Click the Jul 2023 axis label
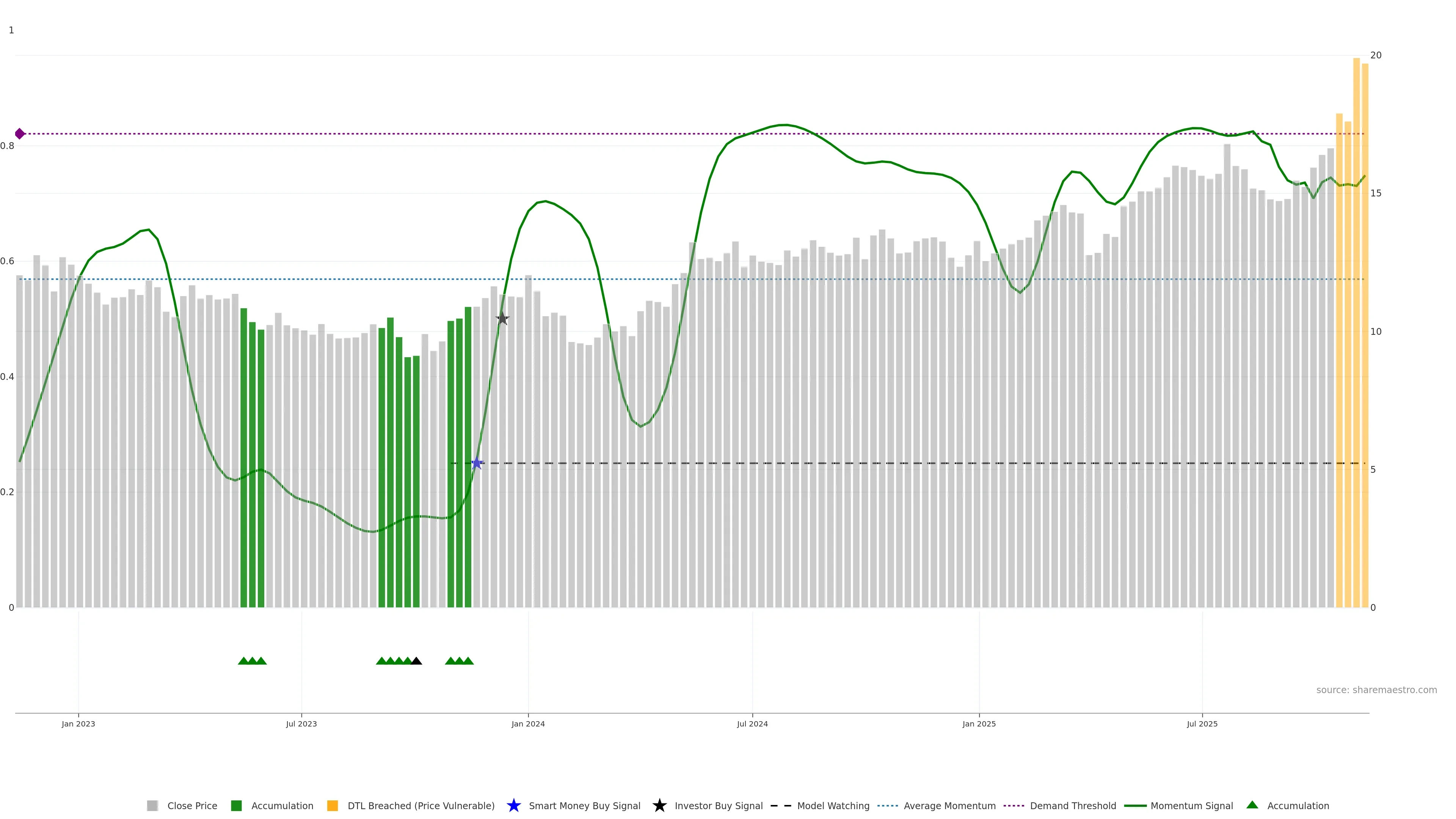Viewport: 1456px width, 819px height. (301, 723)
